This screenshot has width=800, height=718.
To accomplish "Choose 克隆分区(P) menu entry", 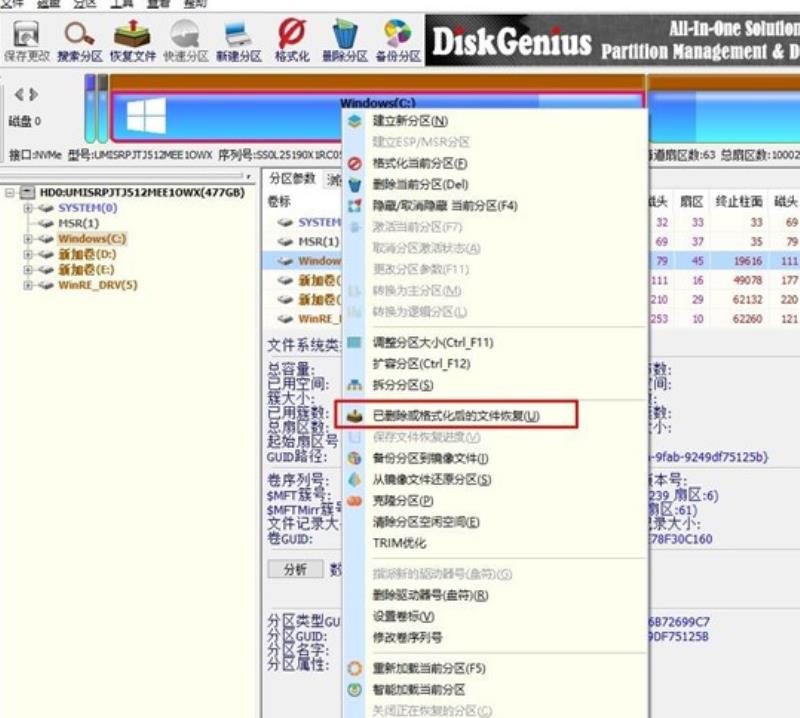I will [x=403, y=501].
